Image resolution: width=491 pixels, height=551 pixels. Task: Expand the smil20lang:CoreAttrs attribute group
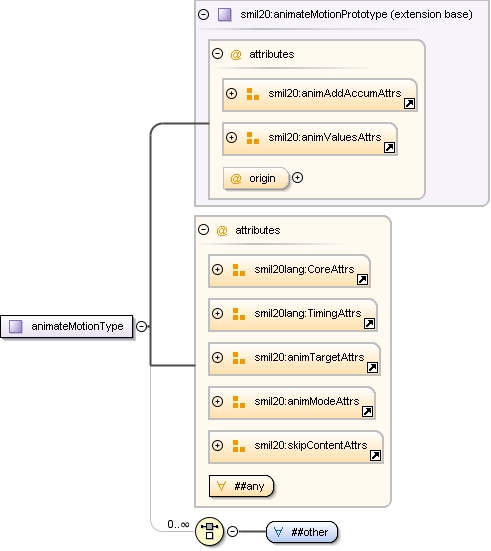click(218, 270)
